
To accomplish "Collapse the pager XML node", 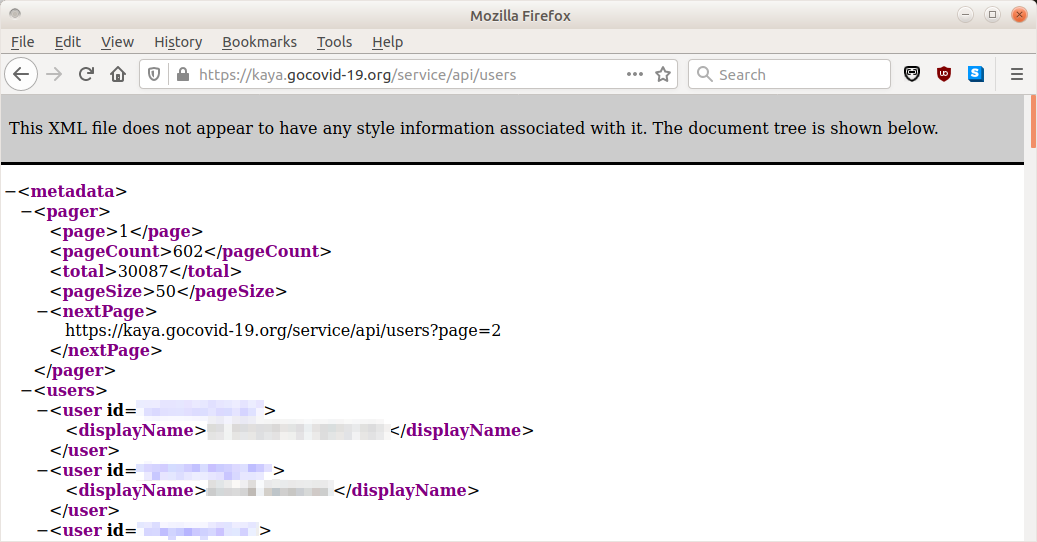I will [x=26, y=211].
